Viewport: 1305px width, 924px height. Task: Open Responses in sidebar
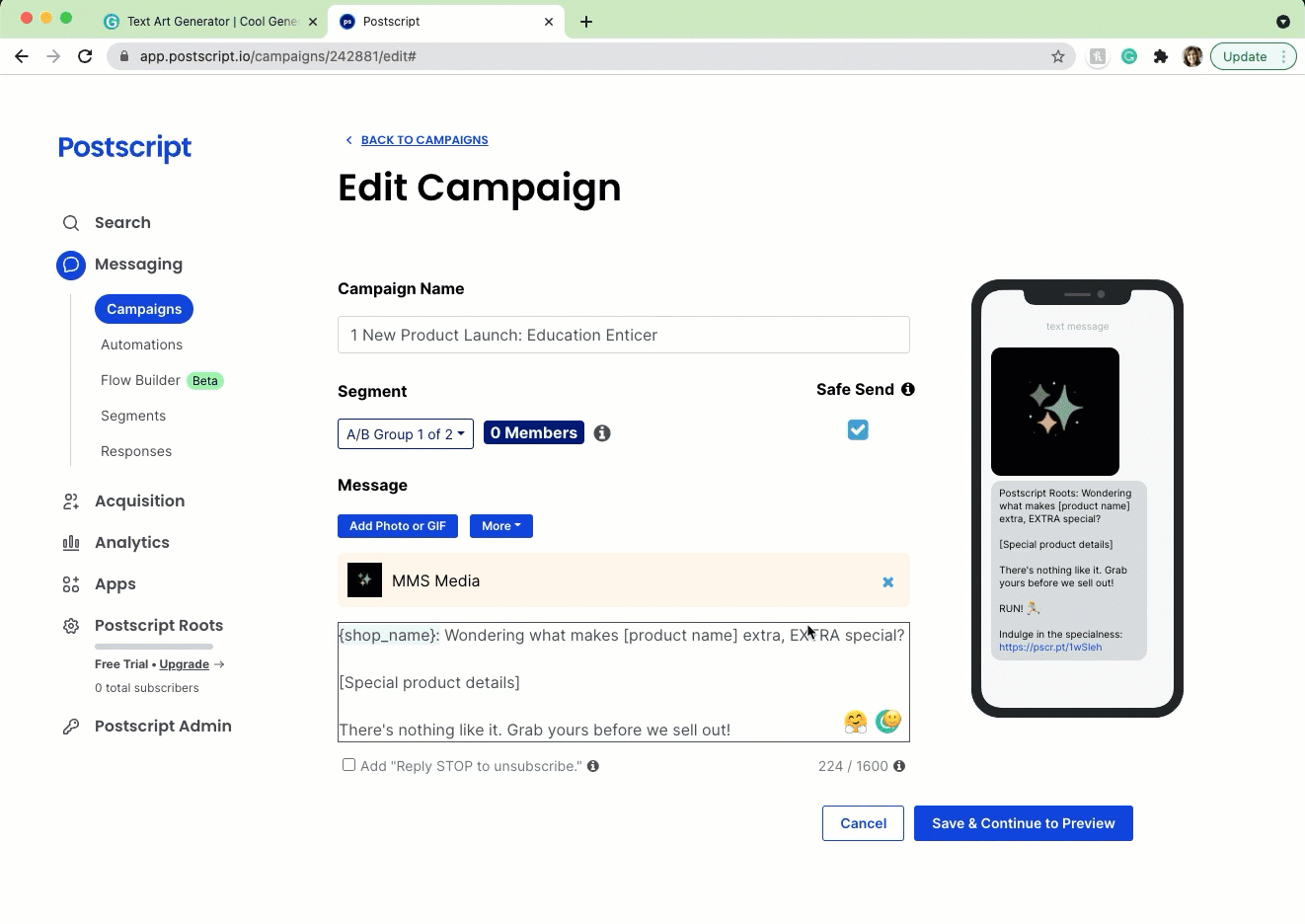pos(136,451)
